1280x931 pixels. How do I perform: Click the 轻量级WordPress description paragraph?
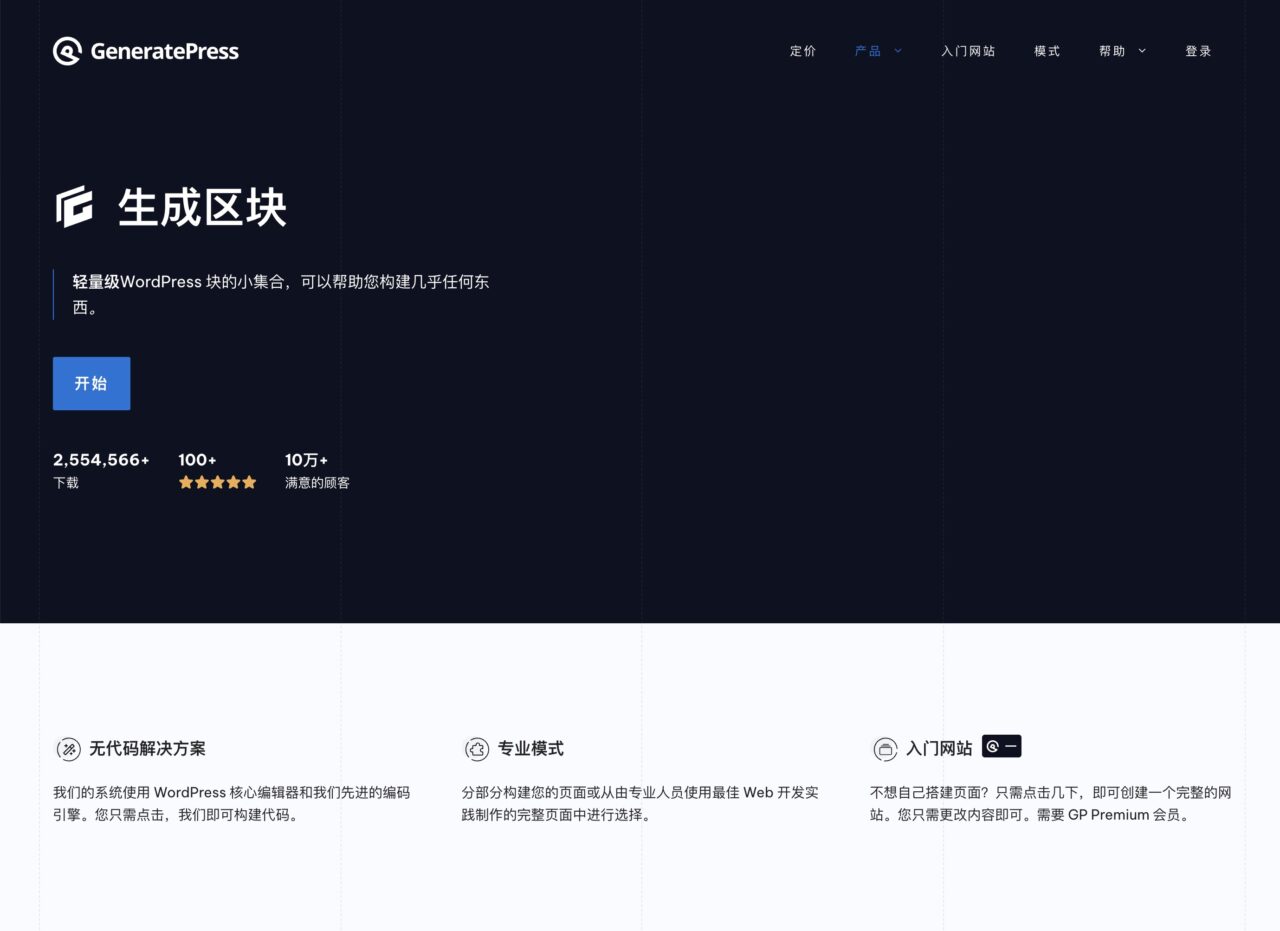tap(281, 294)
